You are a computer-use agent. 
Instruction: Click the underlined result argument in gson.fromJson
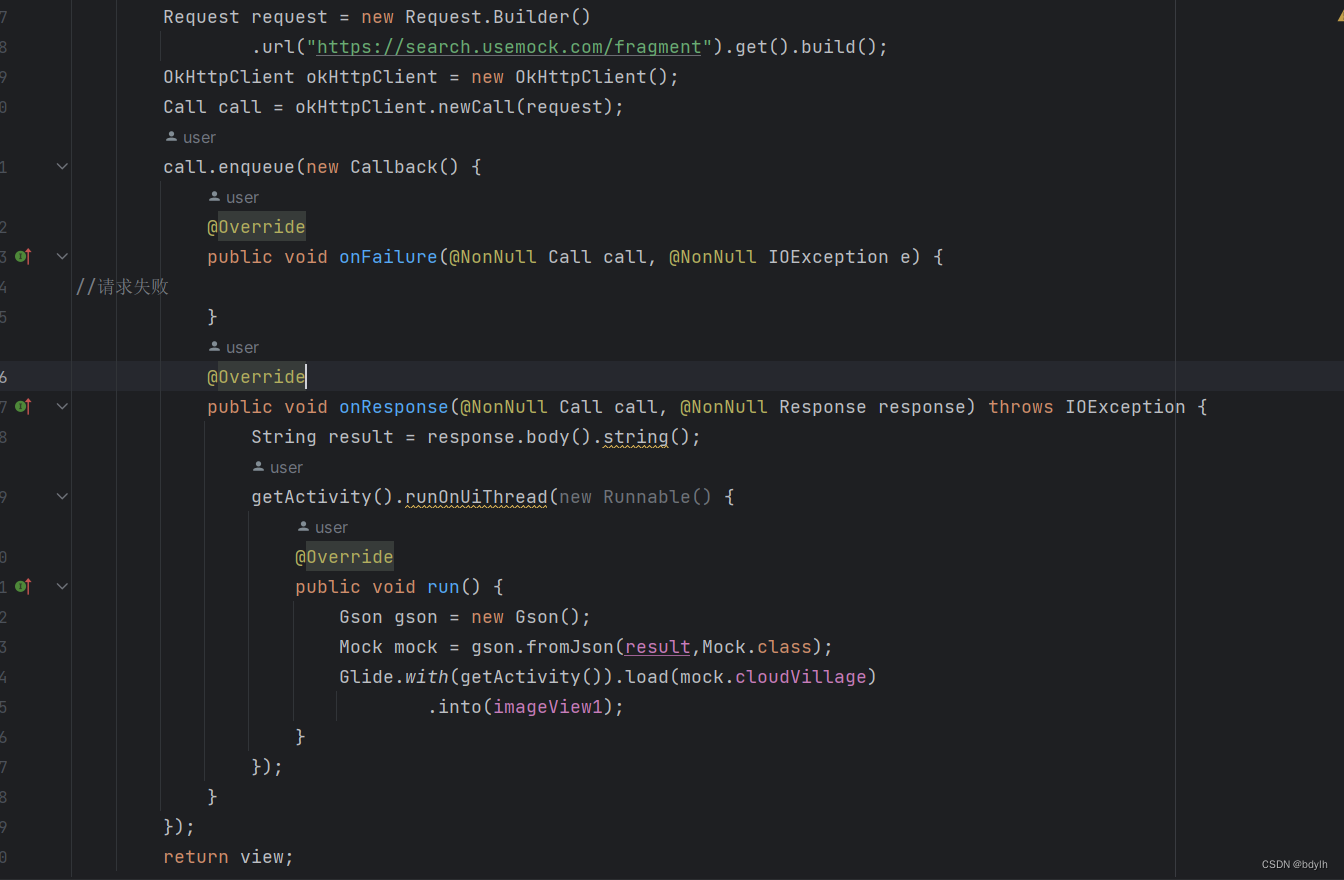pyautogui.click(x=656, y=646)
